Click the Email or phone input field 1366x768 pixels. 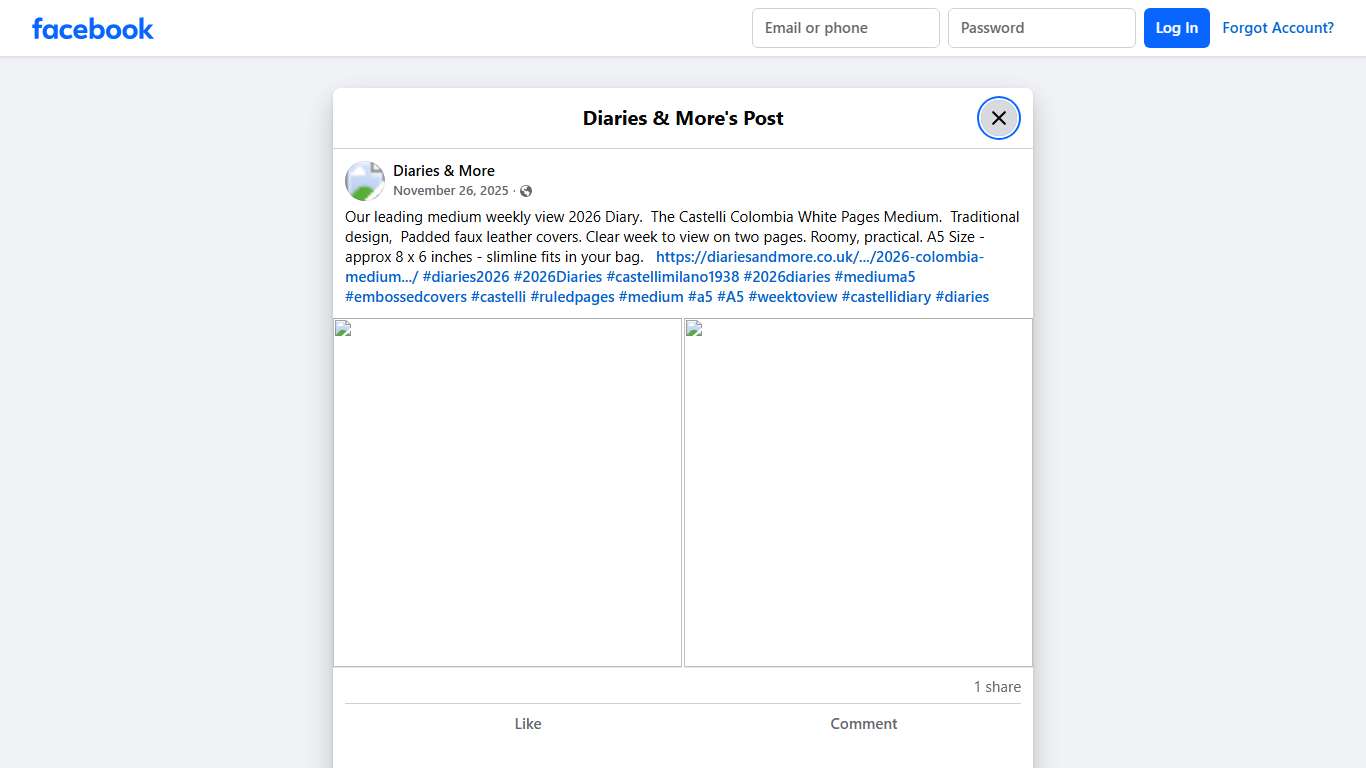click(845, 27)
